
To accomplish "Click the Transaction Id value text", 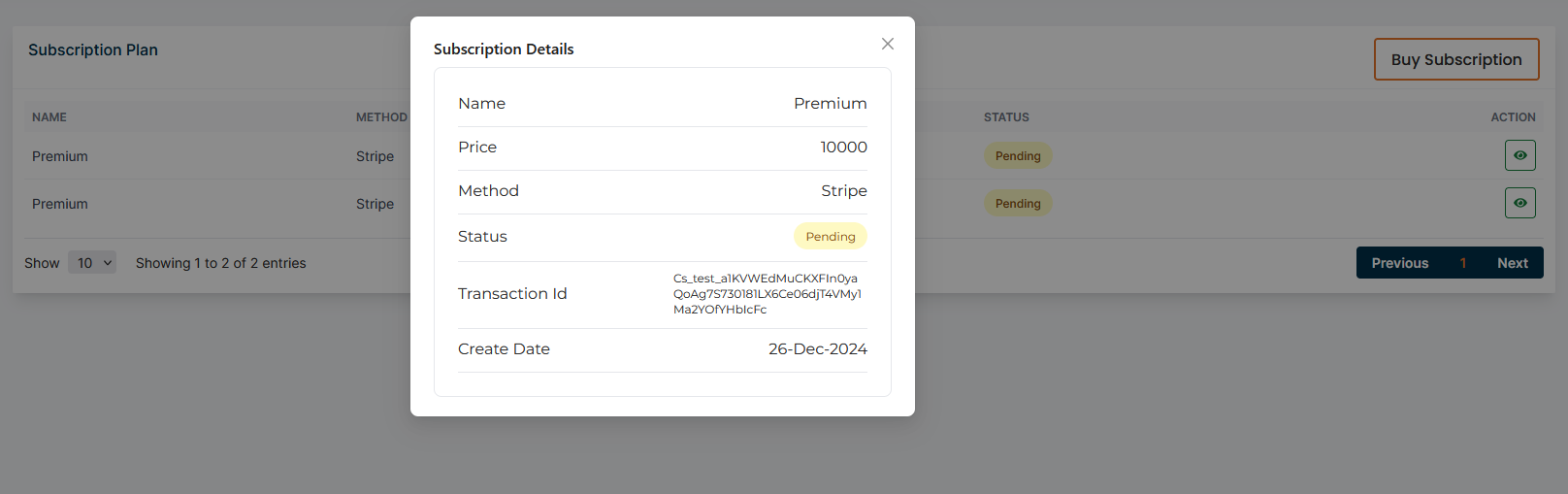I will (767, 294).
